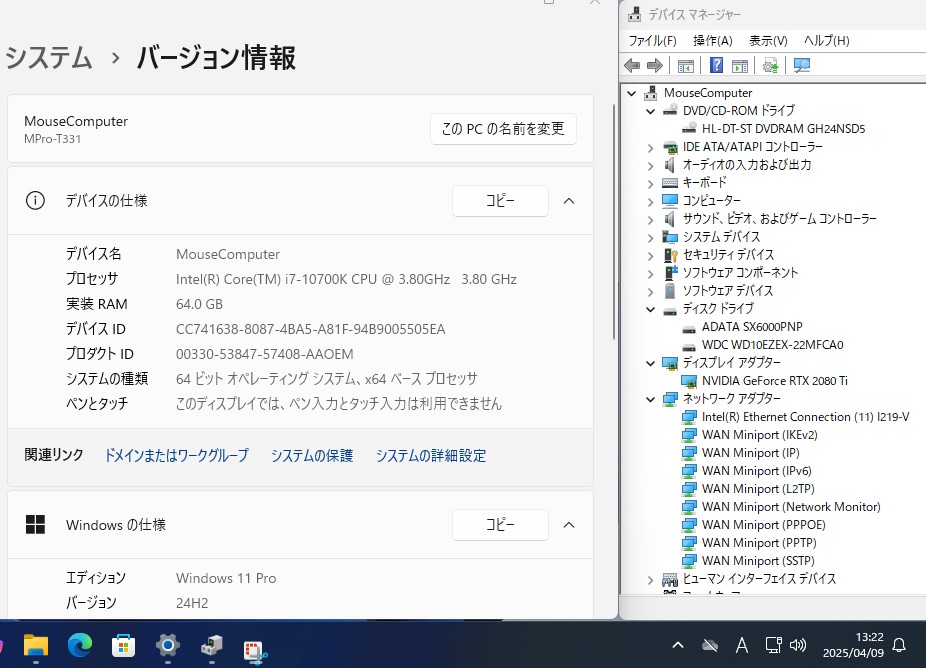Open Microsoft Store from the taskbar
This screenshot has width=926, height=668.
point(123,646)
